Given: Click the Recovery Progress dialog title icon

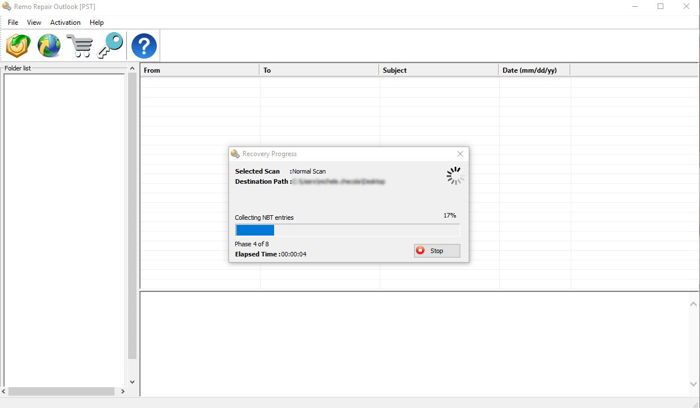Looking at the screenshot, I should coord(235,154).
